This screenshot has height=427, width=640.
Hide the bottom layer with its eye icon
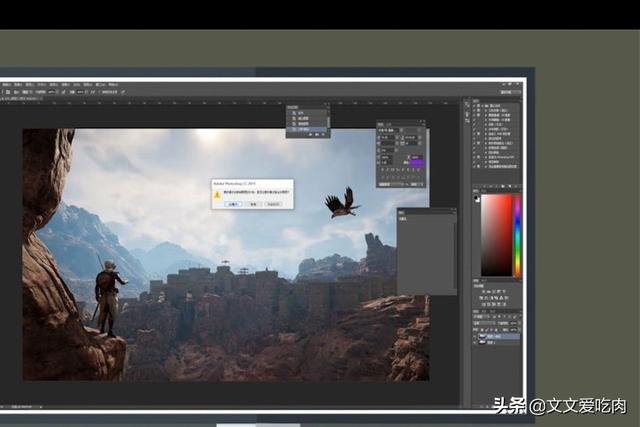pyautogui.click(x=474, y=342)
